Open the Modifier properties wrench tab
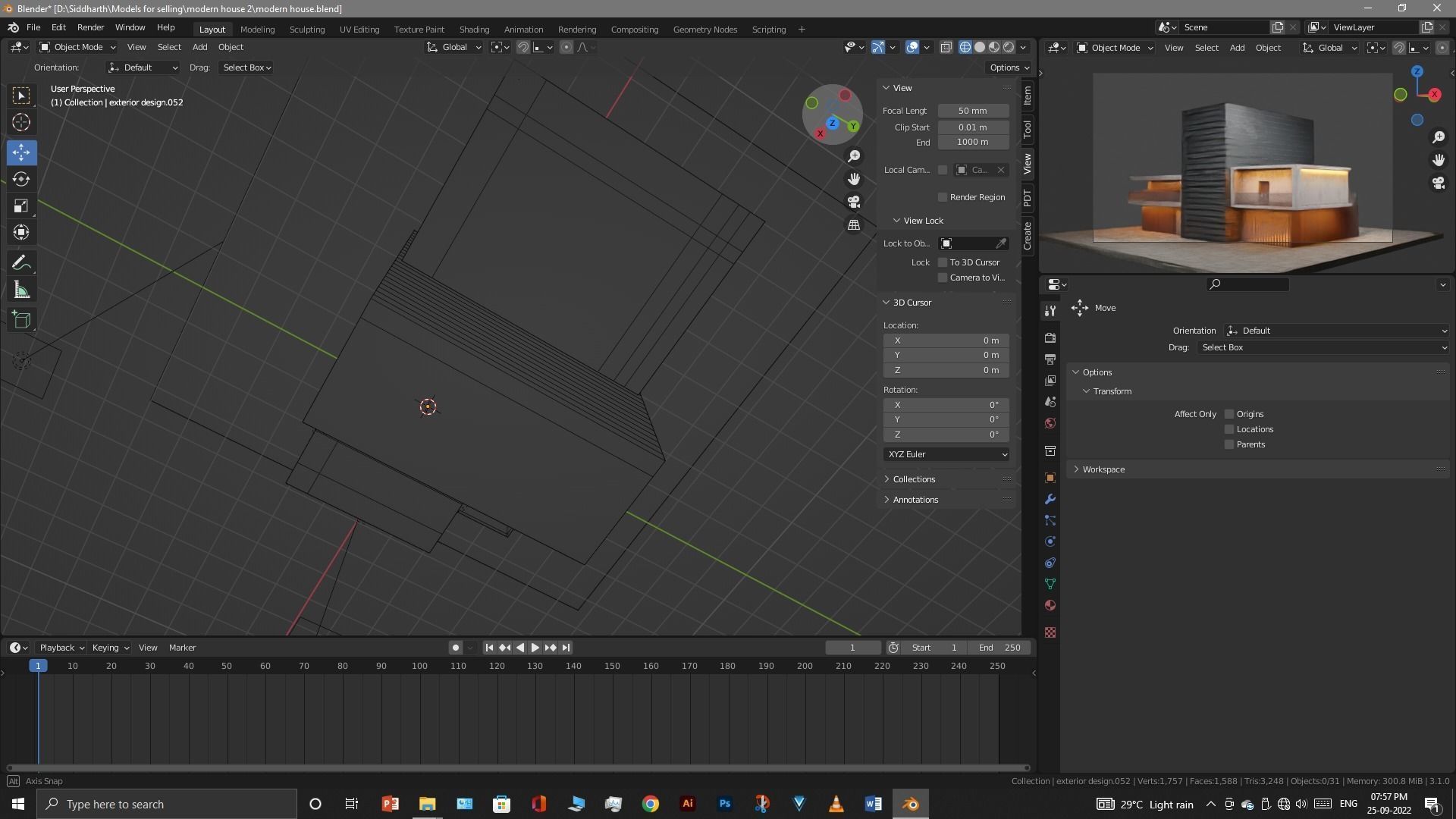 (1050, 499)
